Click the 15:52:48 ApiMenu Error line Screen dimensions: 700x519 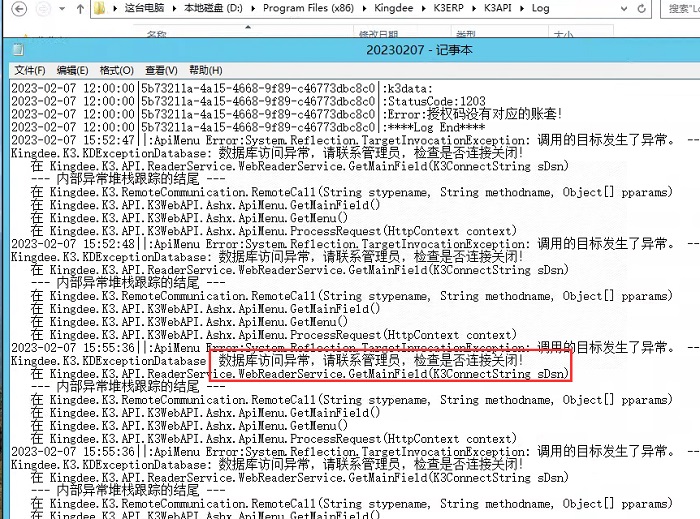coord(355,244)
